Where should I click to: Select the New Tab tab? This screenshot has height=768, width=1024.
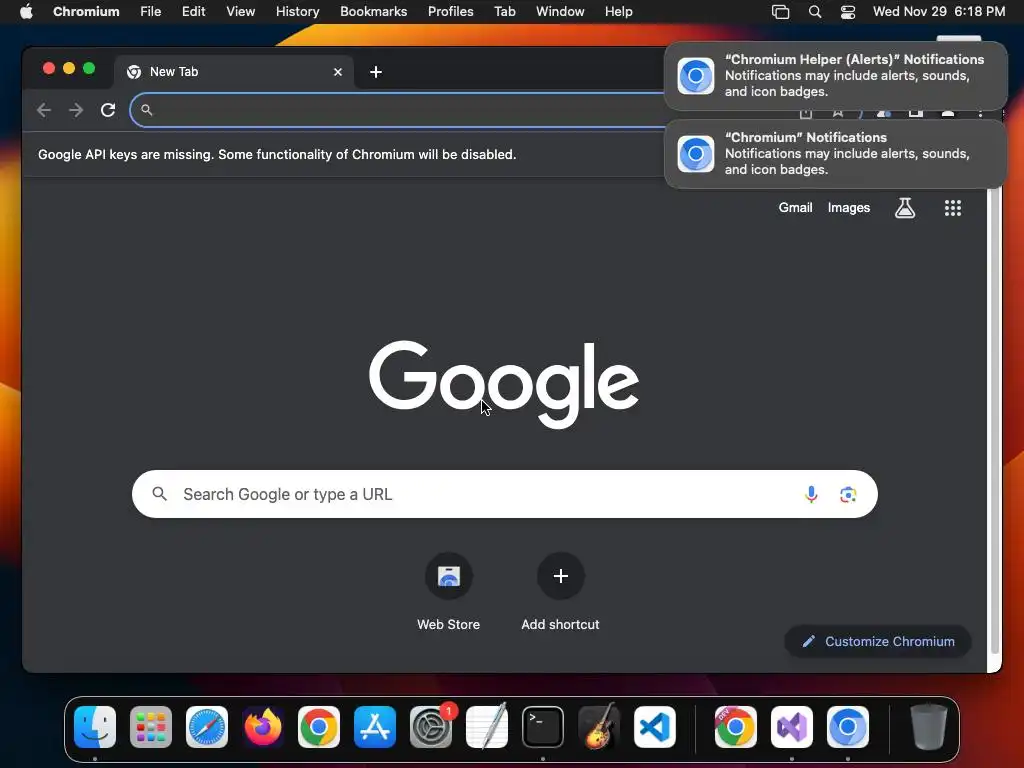234,72
